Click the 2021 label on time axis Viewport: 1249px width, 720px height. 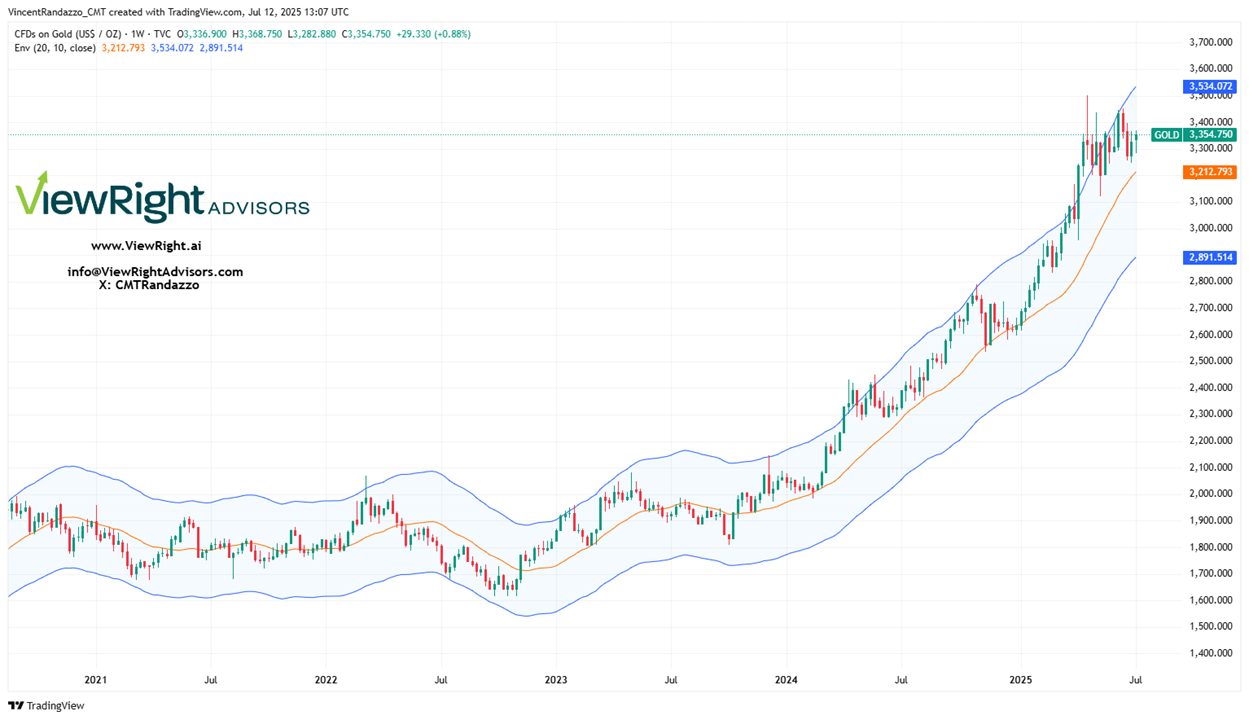96,679
